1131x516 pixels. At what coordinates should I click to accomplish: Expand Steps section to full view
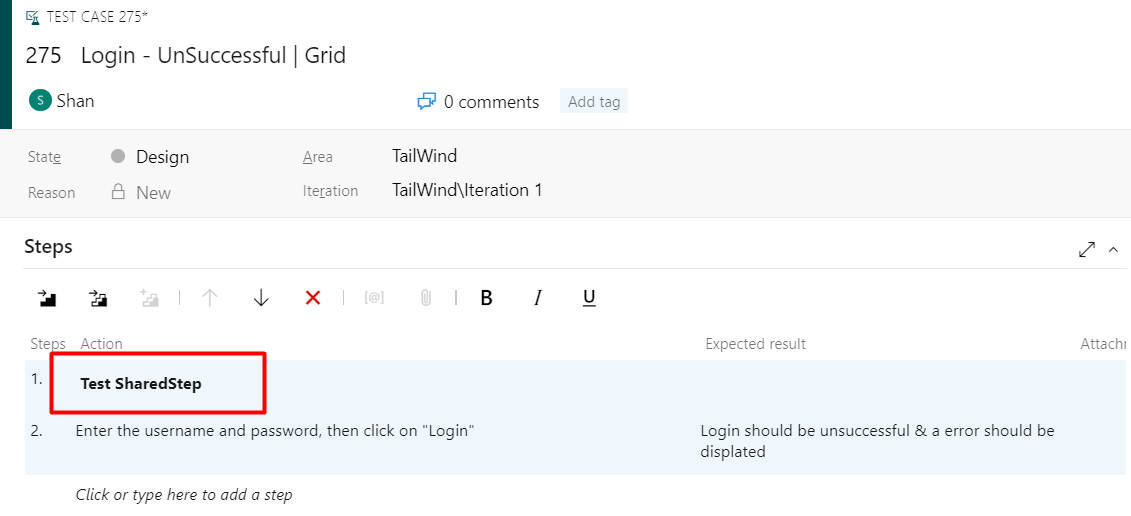pyautogui.click(x=1087, y=249)
